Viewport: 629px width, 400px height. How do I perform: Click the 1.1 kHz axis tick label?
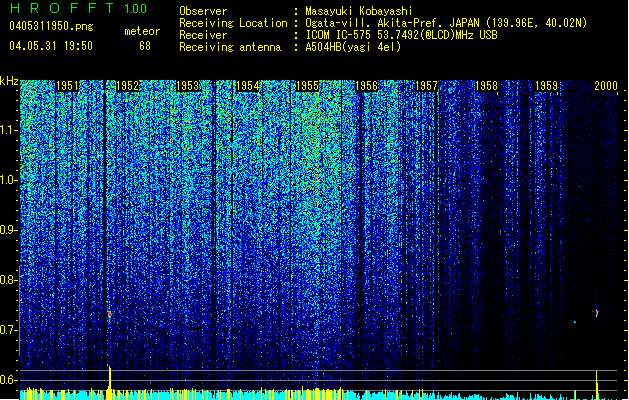point(8,130)
